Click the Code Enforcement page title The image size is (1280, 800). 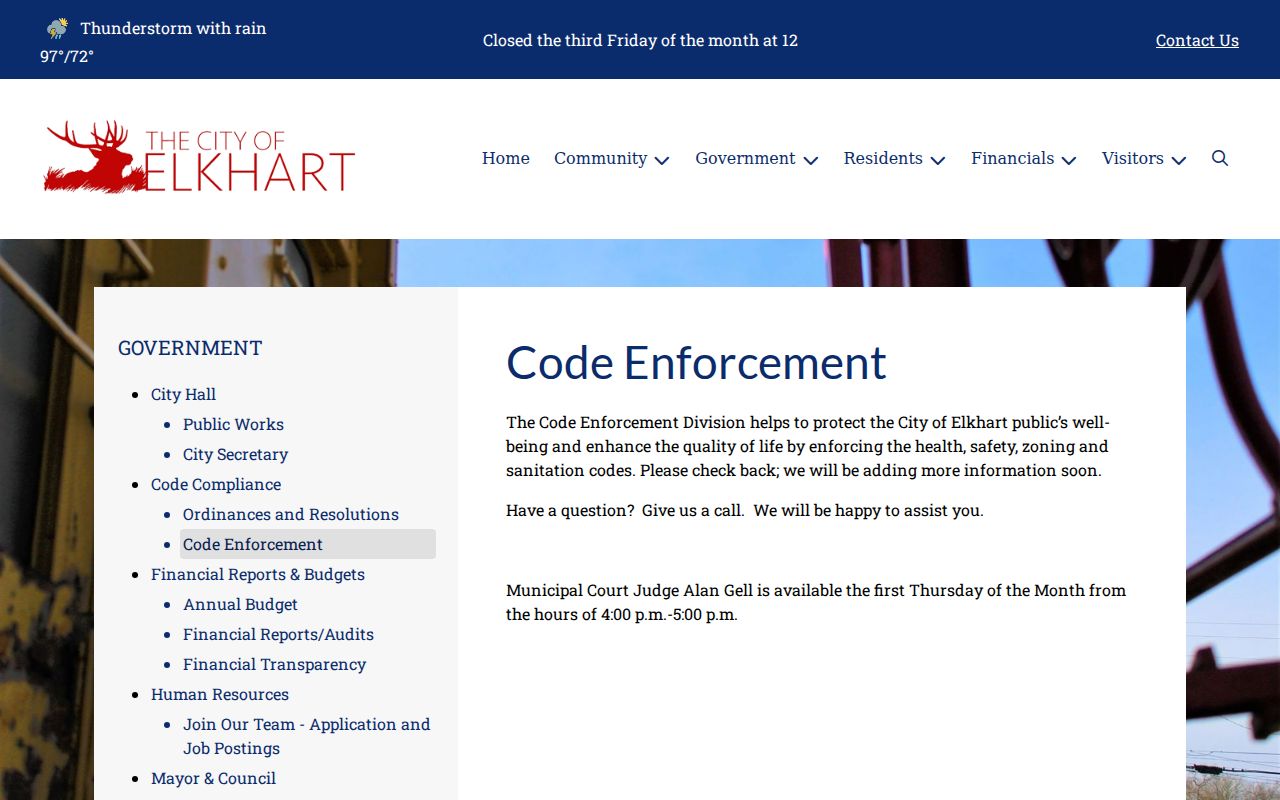[x=696, y=362]
